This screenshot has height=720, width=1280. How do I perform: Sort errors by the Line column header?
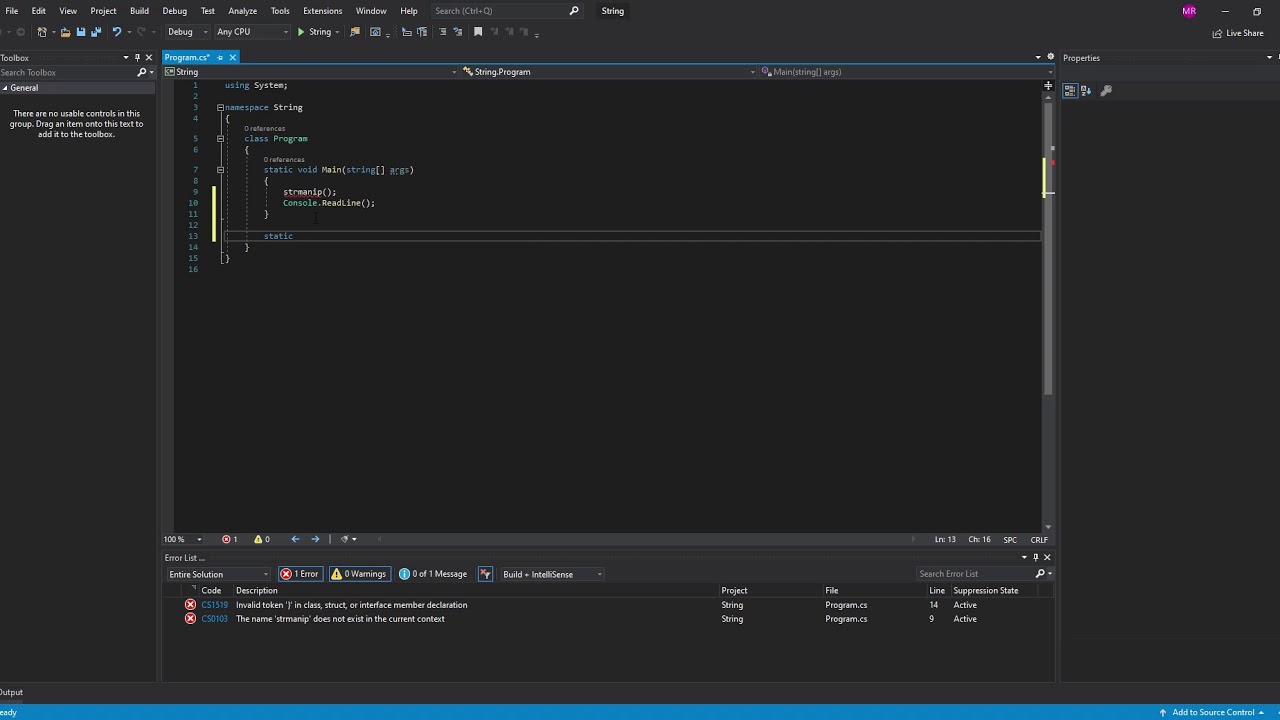937,591
